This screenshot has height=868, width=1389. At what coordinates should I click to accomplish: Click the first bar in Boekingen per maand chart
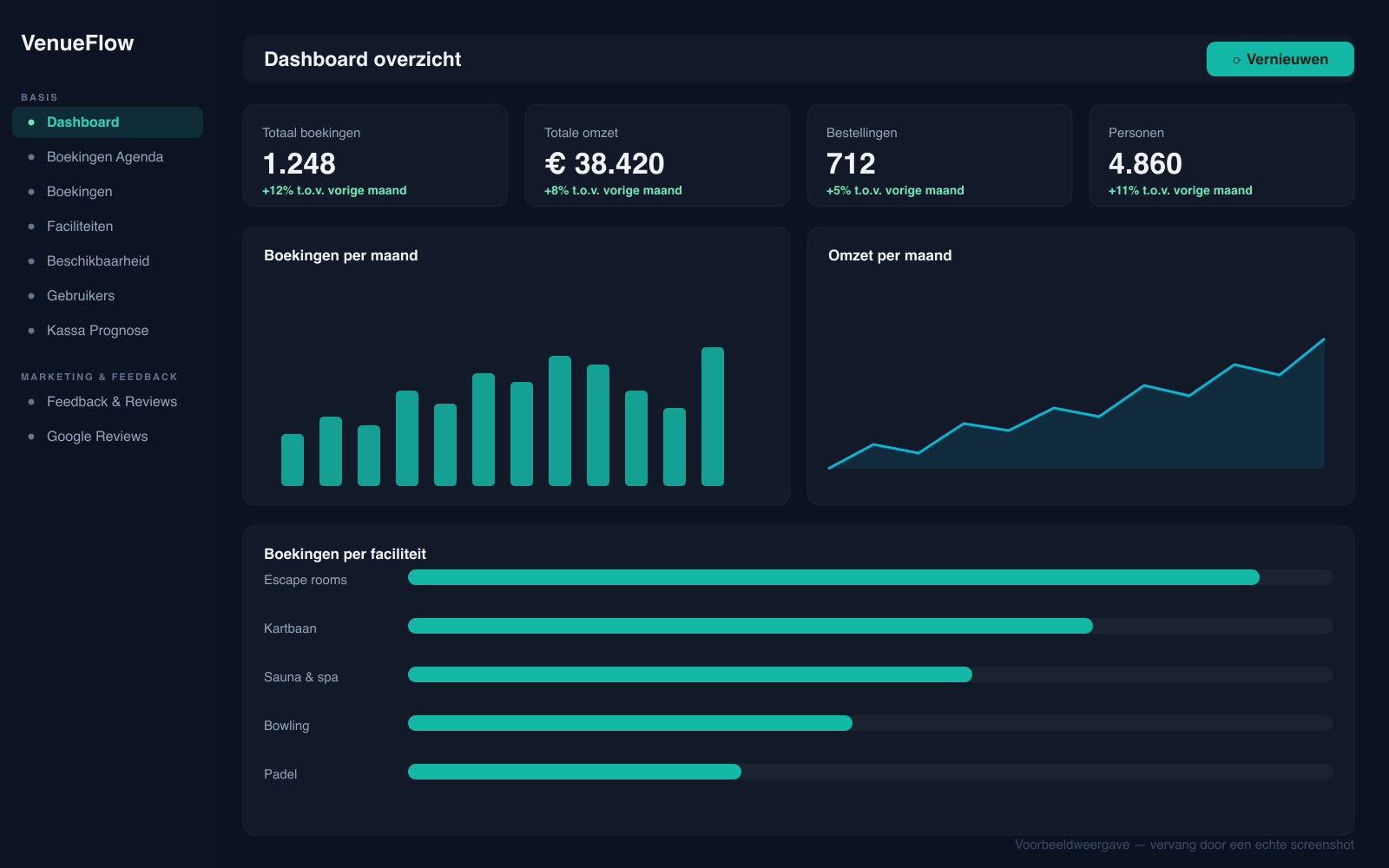pos(293,460)
